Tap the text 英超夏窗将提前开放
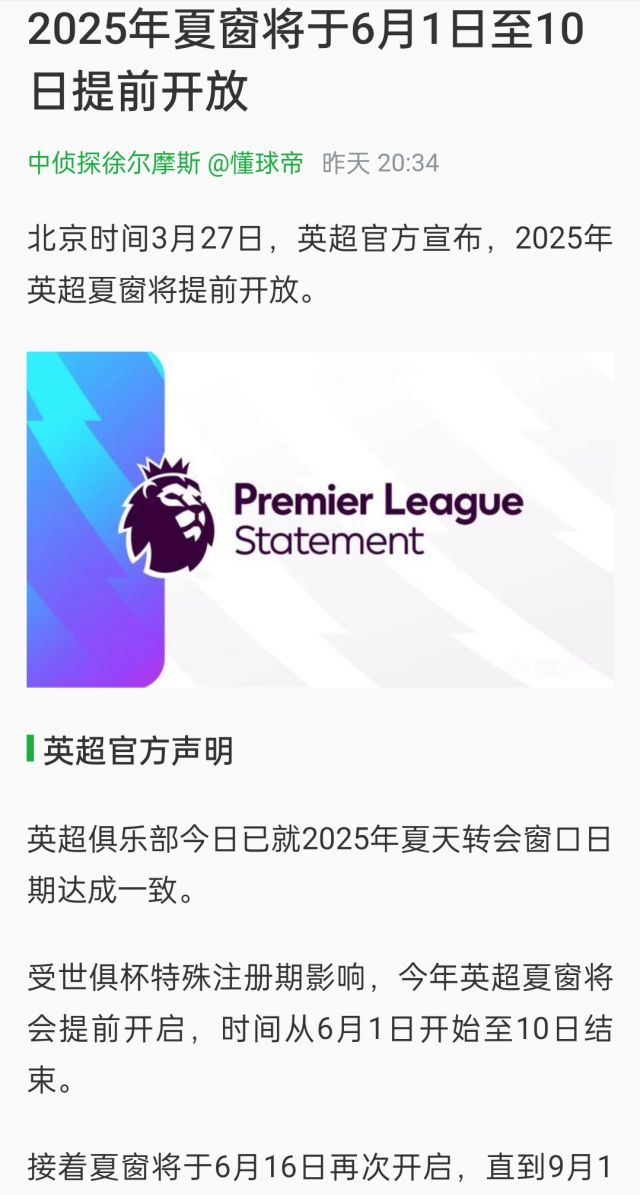 (x=171, y=291)
